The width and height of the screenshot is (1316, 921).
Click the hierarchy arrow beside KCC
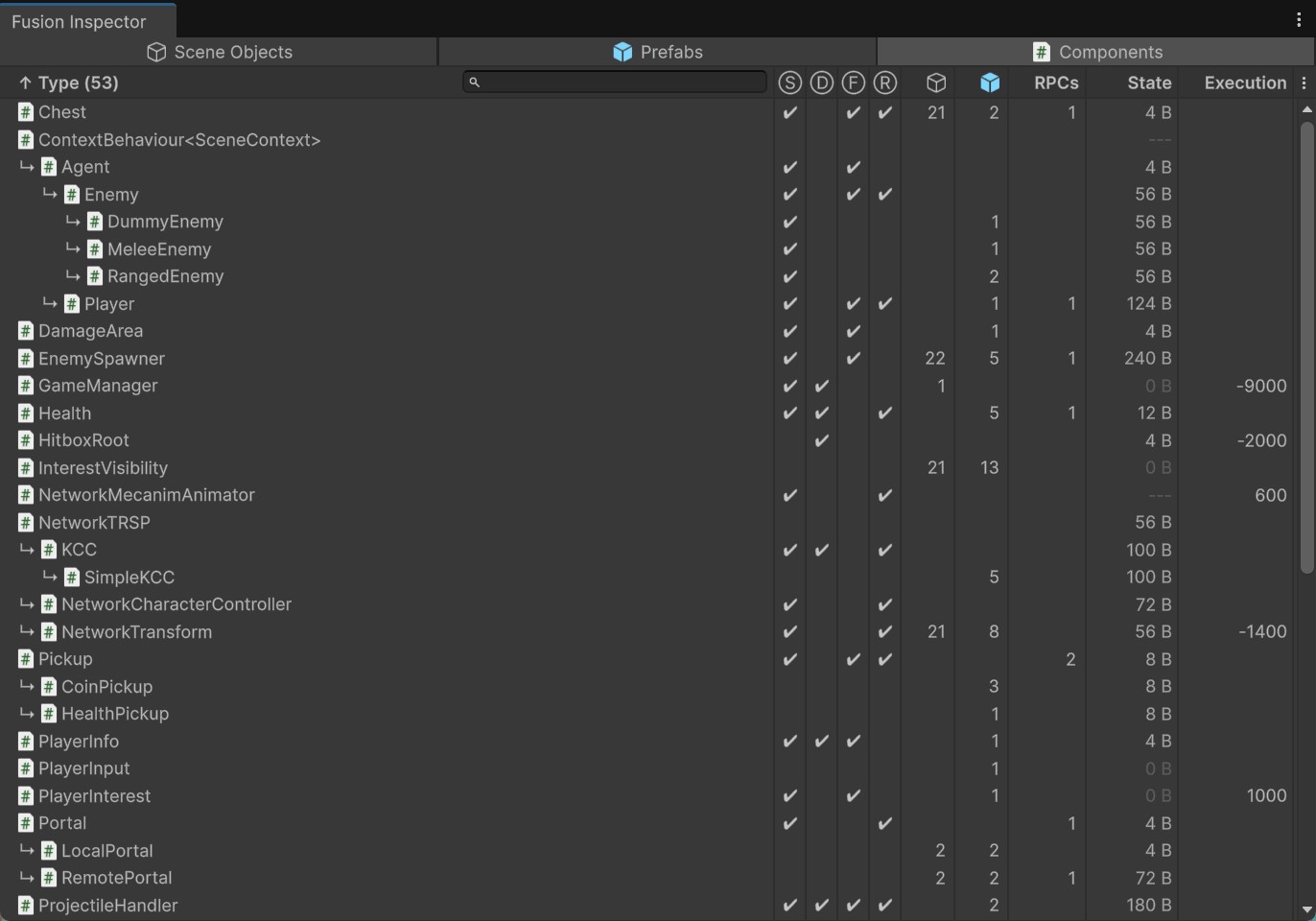[x=27, y=550]
